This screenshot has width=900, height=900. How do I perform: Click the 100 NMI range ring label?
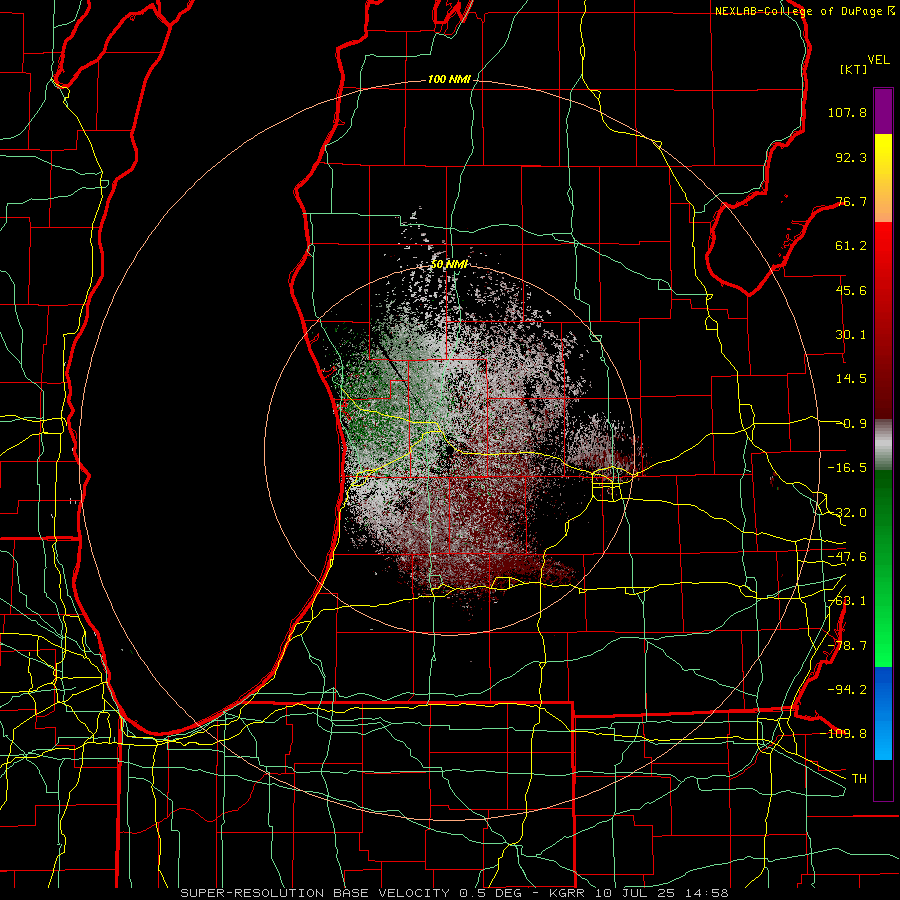click(449, 79)
